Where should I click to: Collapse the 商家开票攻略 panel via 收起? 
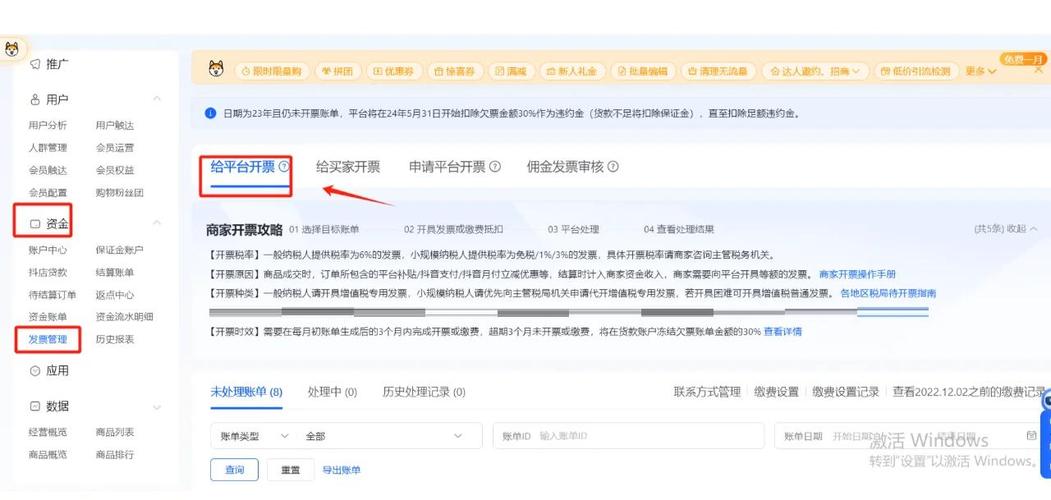tap(1018, 229)
